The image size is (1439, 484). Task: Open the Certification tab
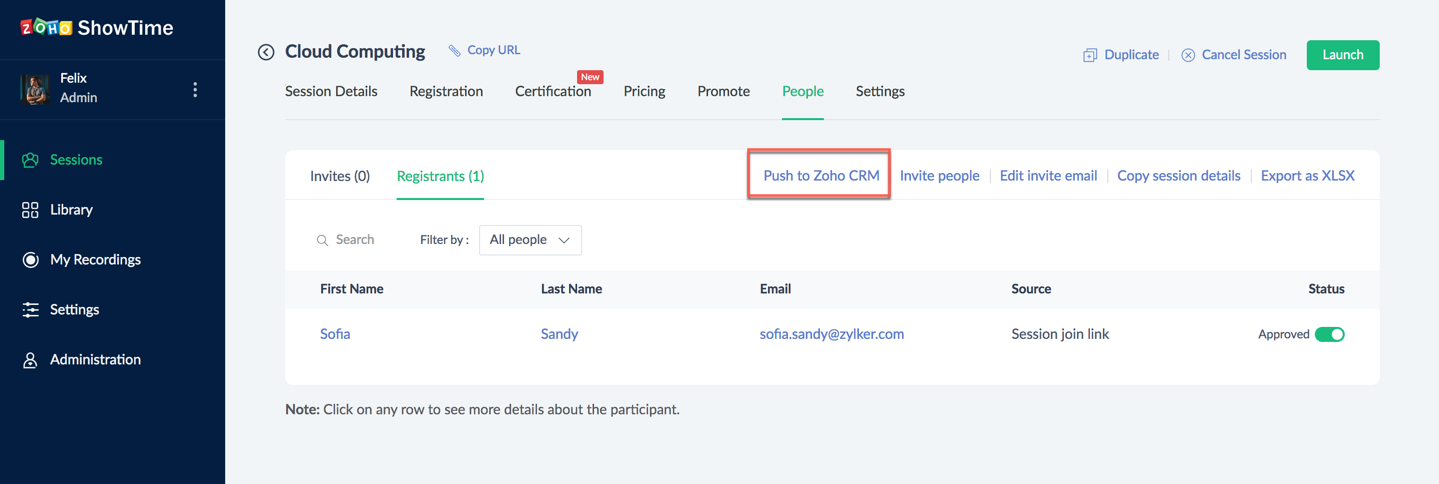553,91
